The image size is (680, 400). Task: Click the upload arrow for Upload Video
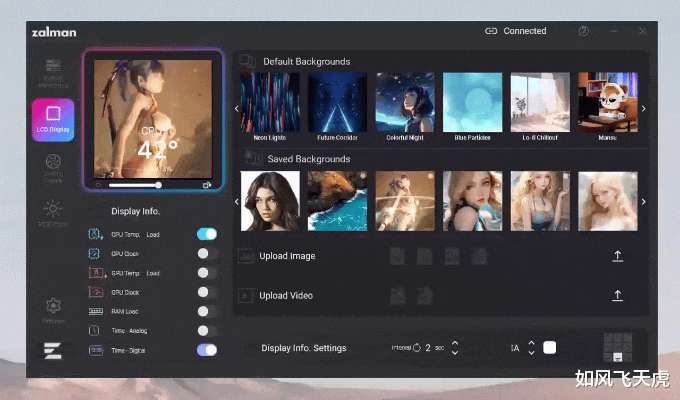[x=617, y=295]
